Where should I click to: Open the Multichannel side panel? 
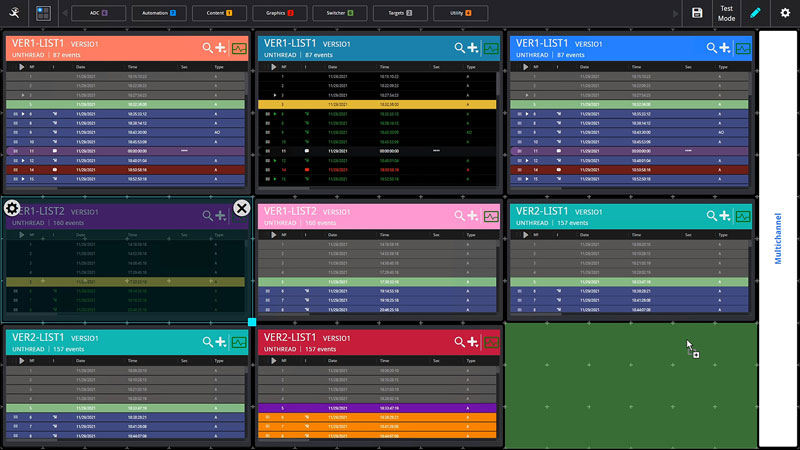click(x=778, y=238)
